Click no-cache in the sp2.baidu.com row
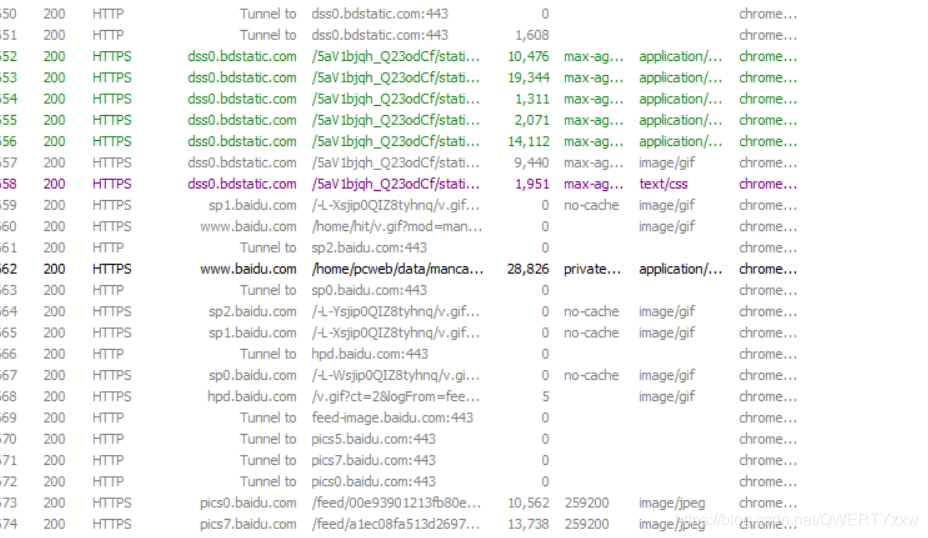This screenshot has height=538, width=928. coord(591,312)
